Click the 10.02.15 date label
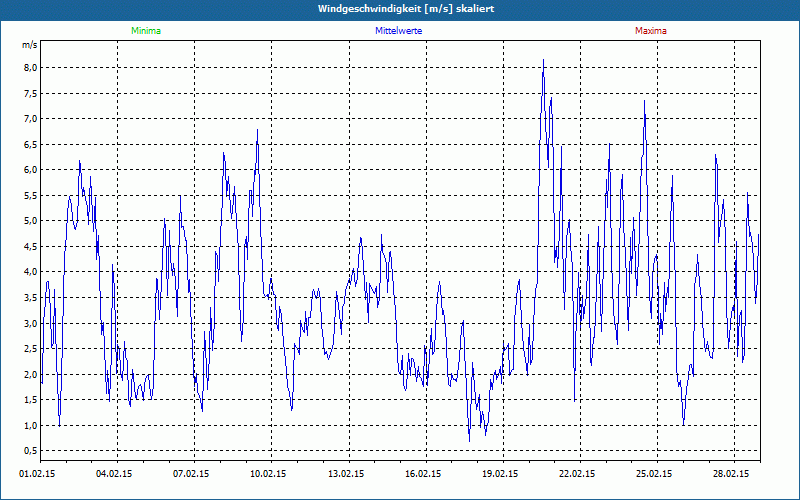 pos(268,474)
